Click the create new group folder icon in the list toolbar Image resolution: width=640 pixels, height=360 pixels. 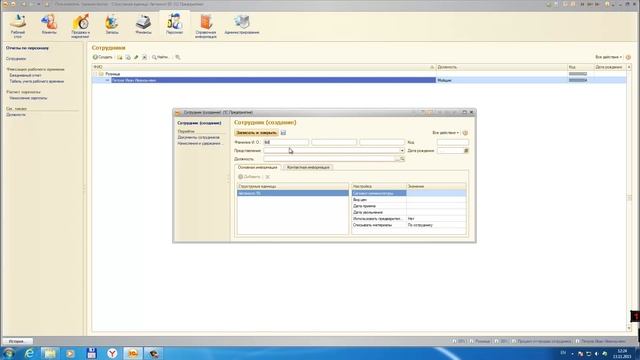pyautogui.click(x=120, y=57)
